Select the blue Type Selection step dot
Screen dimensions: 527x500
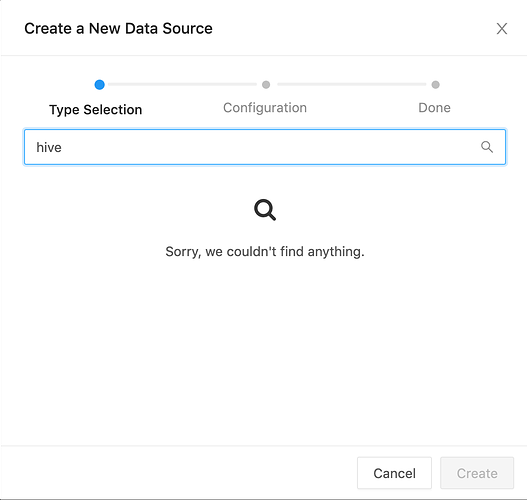click(x=99, y=85)
